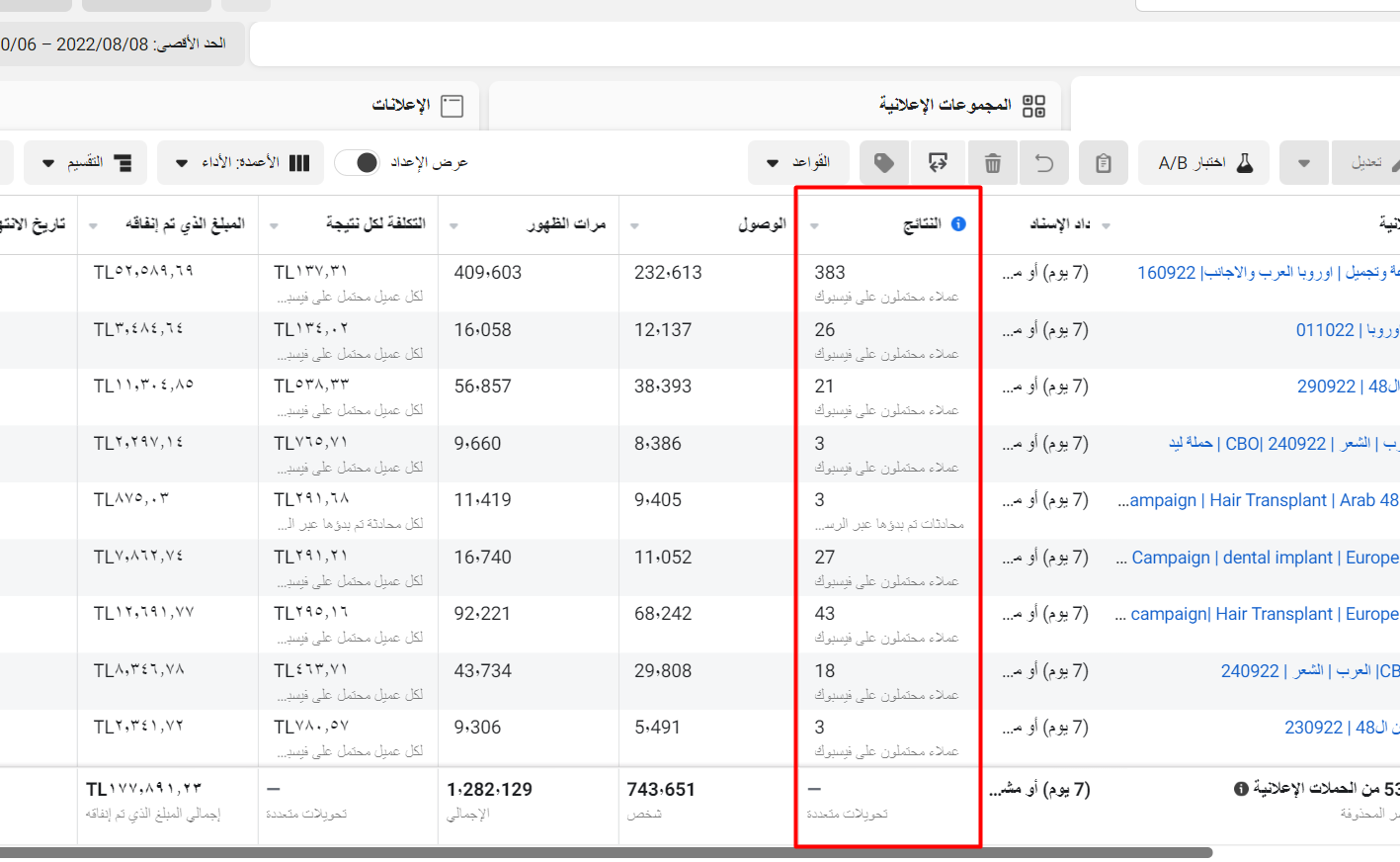Open the القواعد dropdown

pos(798,162)
